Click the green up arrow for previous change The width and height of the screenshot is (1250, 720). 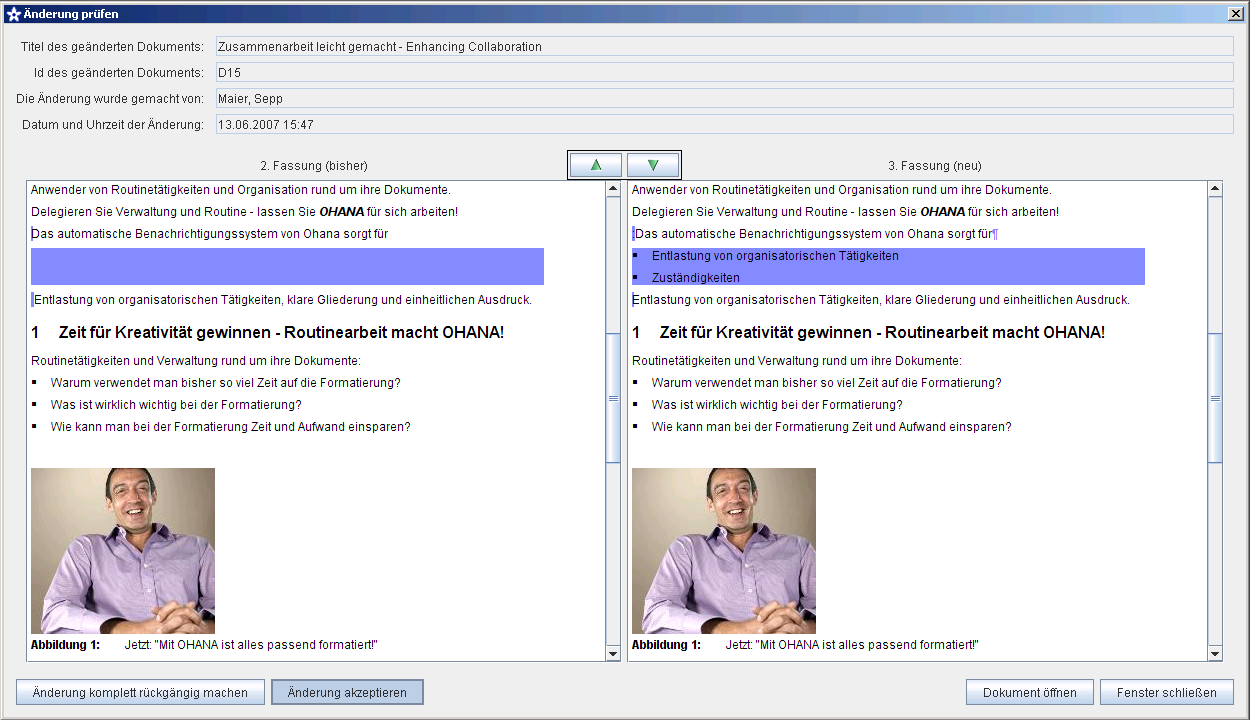point(596,165)
